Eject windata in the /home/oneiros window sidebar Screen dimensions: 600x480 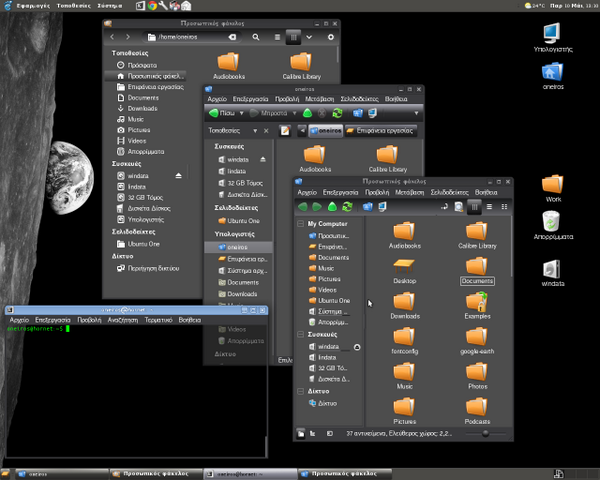click(178, 176)
